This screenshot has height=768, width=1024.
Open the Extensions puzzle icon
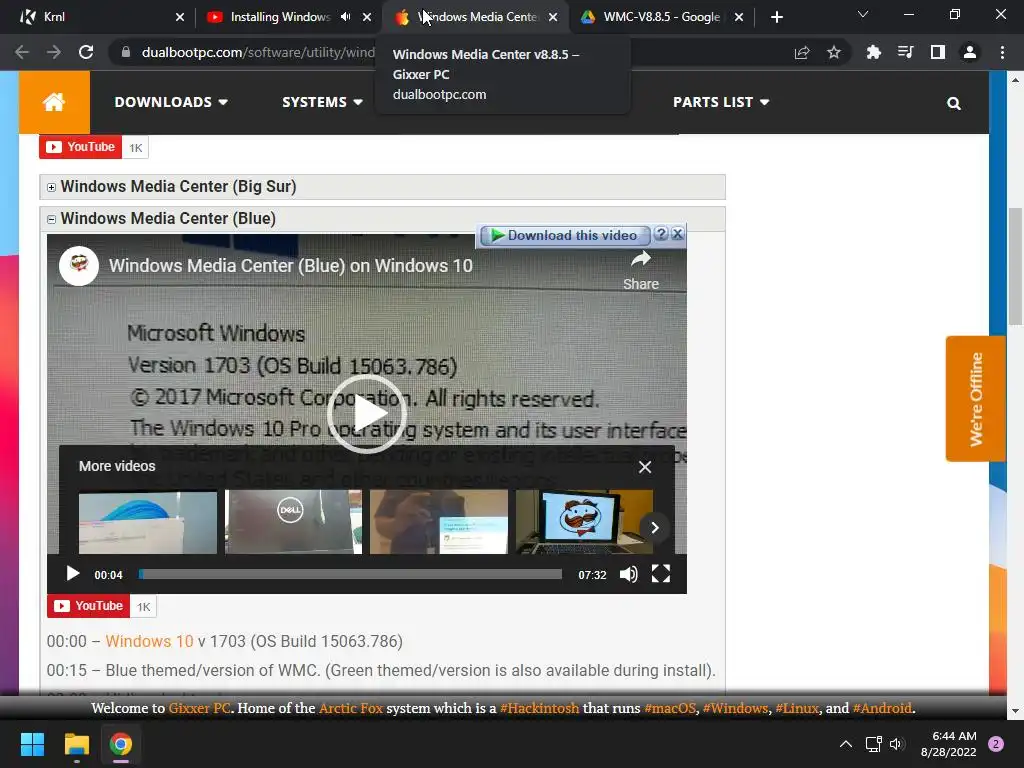[873, 52]
